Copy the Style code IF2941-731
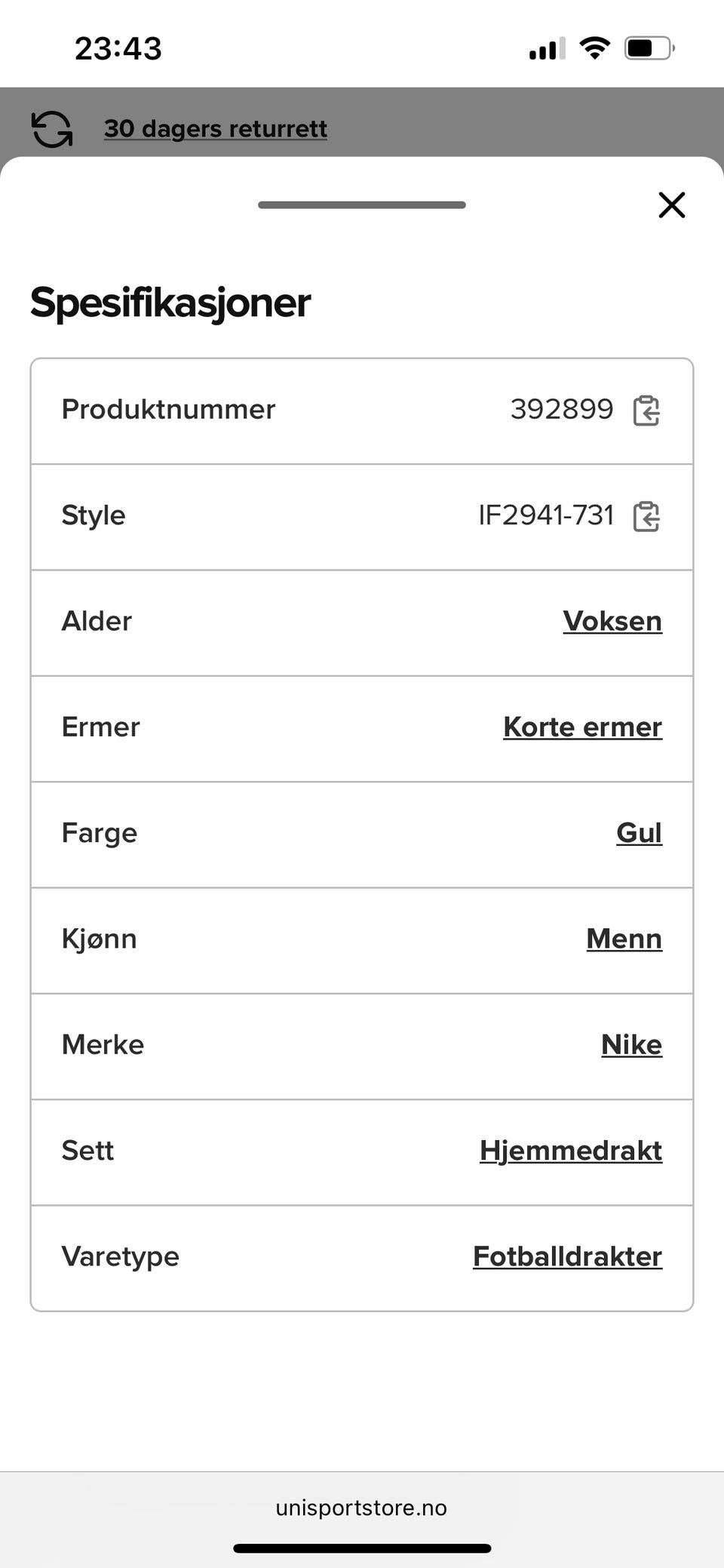This screenshot has width=724, height=1568. [x=646, y=516]
